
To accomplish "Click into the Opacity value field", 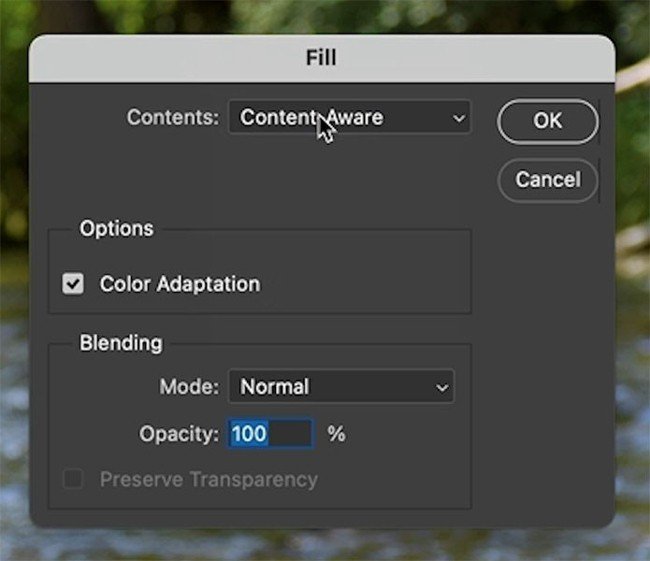I will point(271,434).
